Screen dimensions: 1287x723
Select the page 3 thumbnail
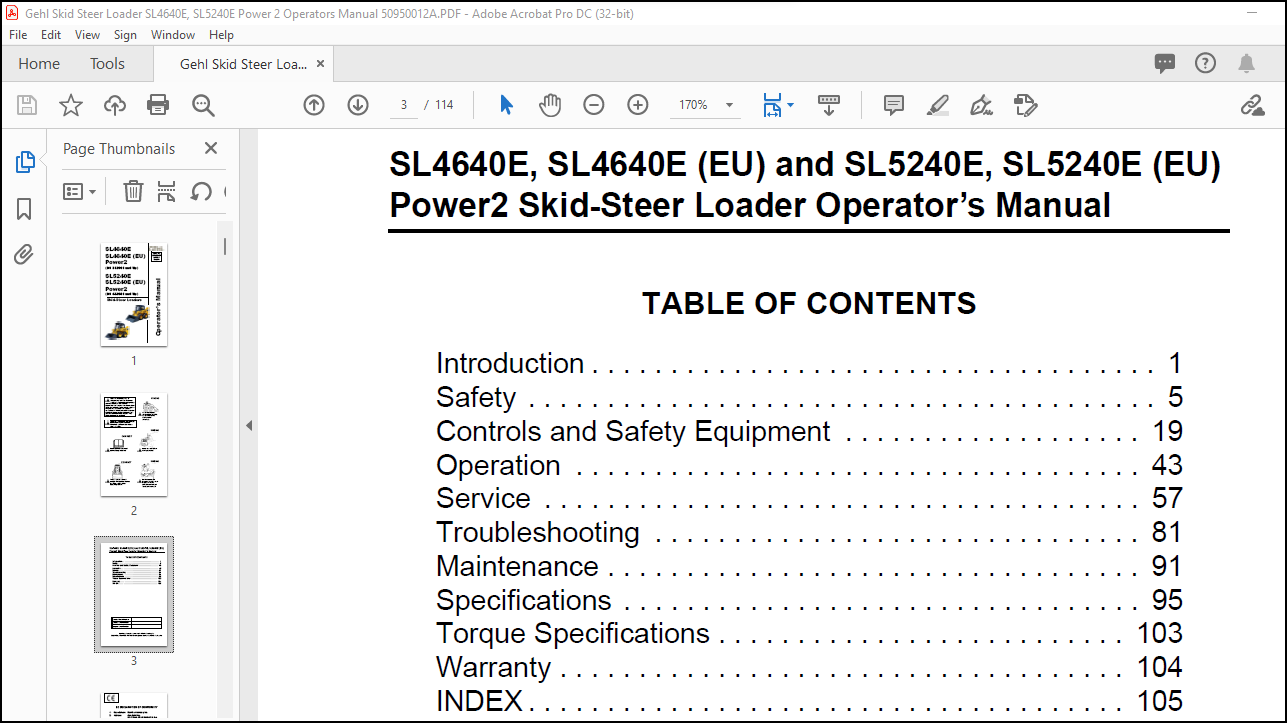point(134,594)
